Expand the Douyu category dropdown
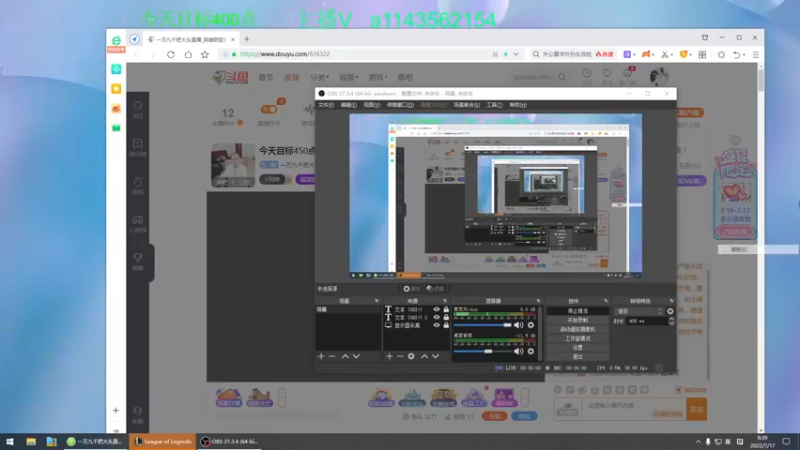Viewport: 800px width, 450px height. click(319, 77)
